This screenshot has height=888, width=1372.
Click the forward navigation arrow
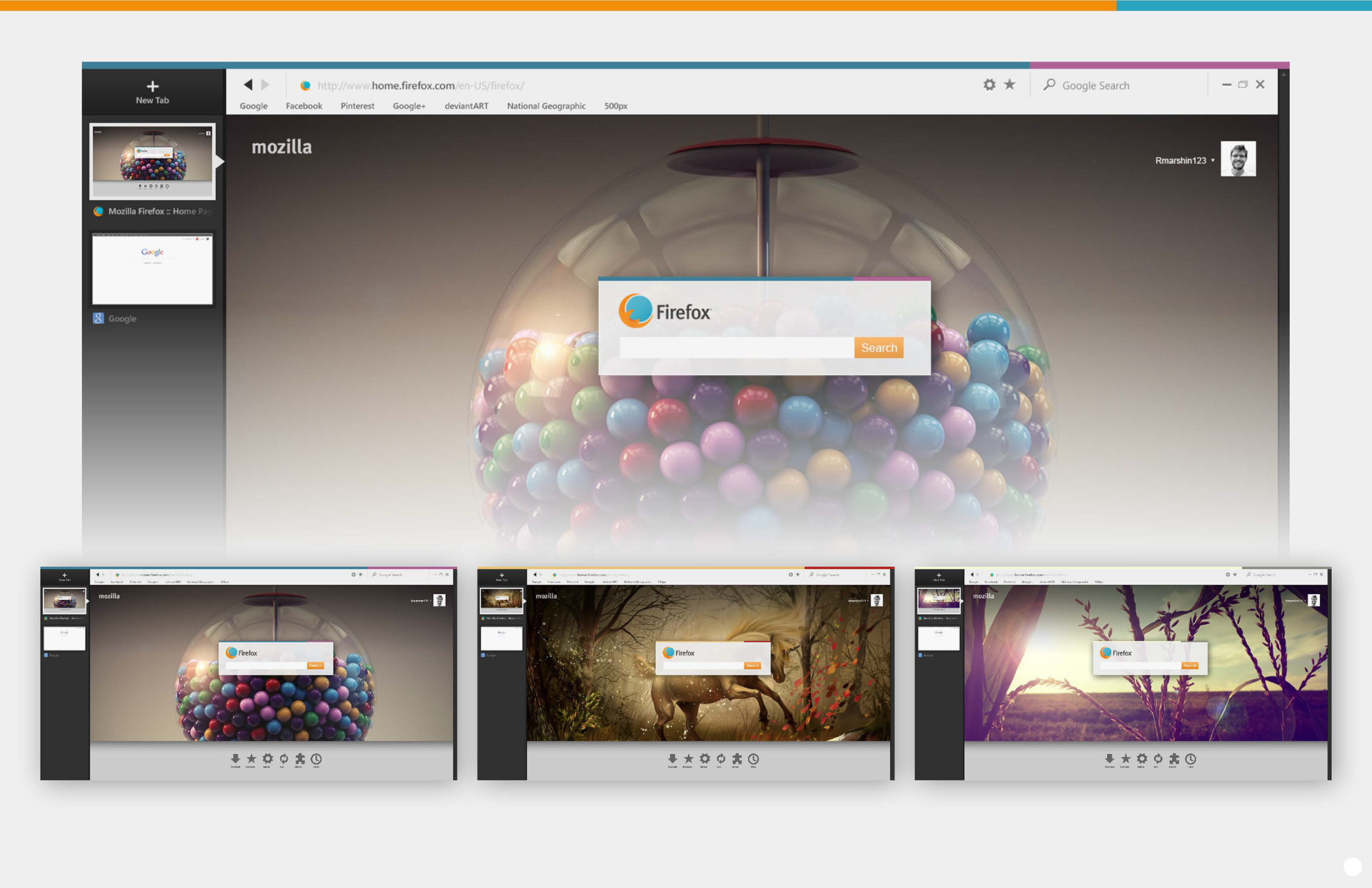coord(266,85)
